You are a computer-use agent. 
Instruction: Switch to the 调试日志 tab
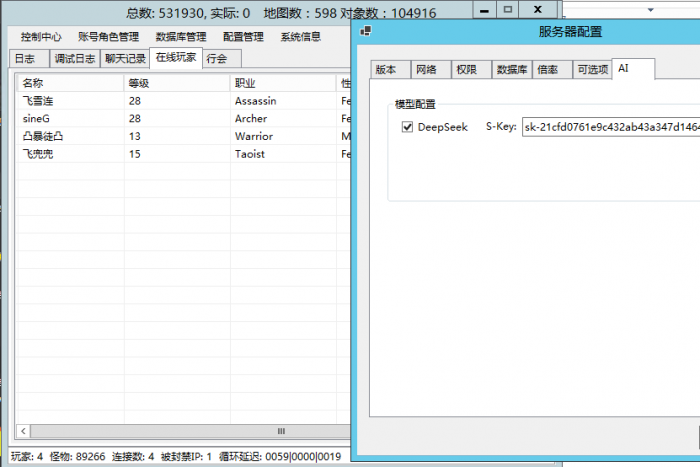pyautogui.click(x=75, y=58)
